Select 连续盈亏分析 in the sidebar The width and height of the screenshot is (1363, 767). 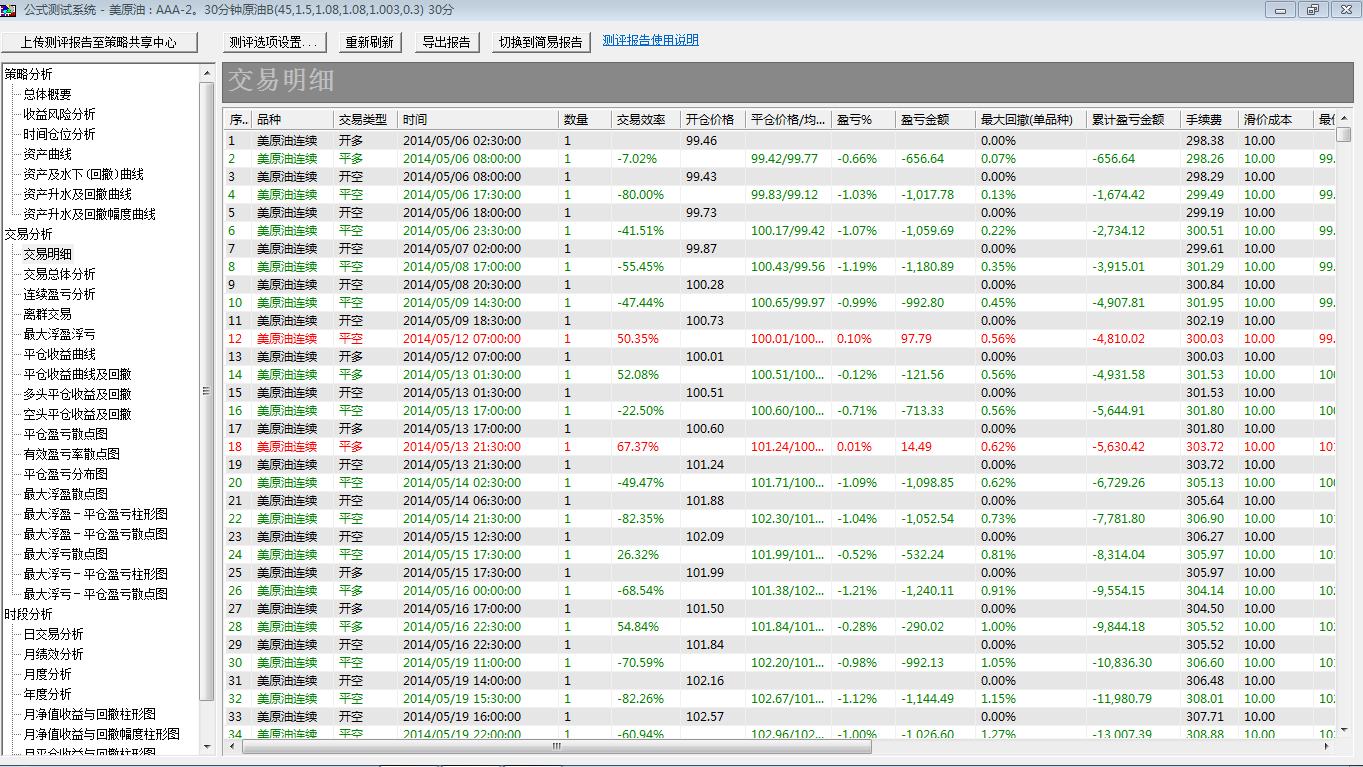(x=59, y=294)
